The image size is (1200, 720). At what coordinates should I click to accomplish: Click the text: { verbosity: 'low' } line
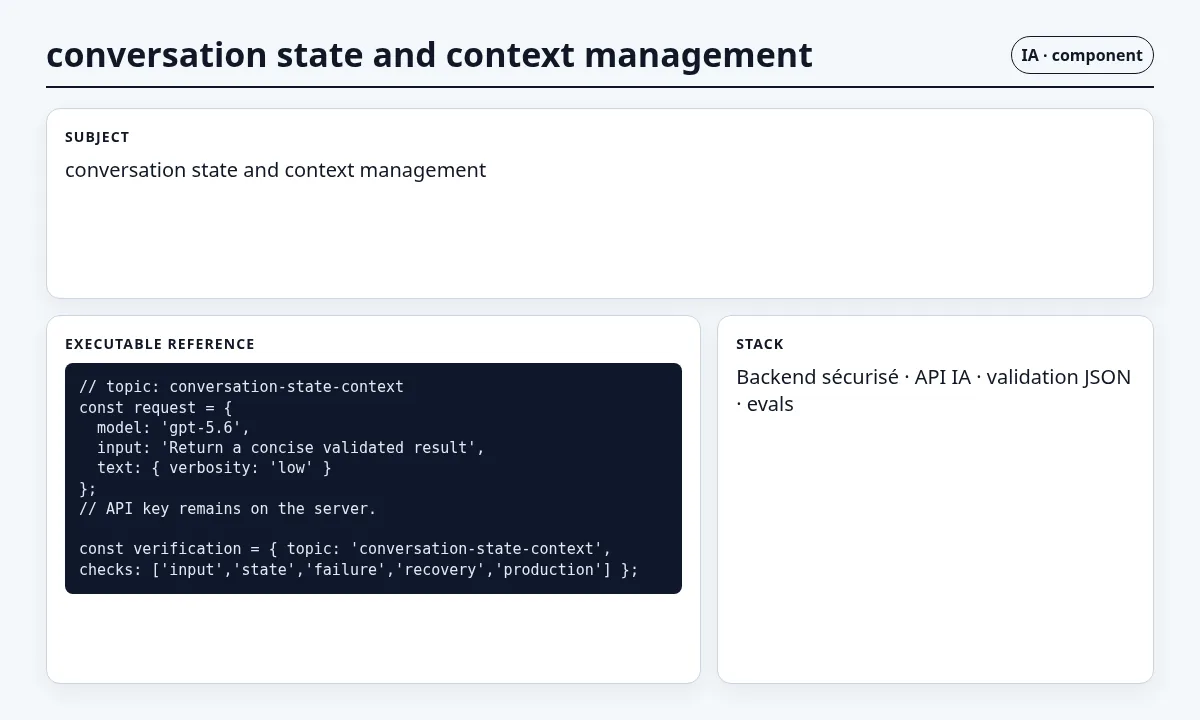(214, 467)
